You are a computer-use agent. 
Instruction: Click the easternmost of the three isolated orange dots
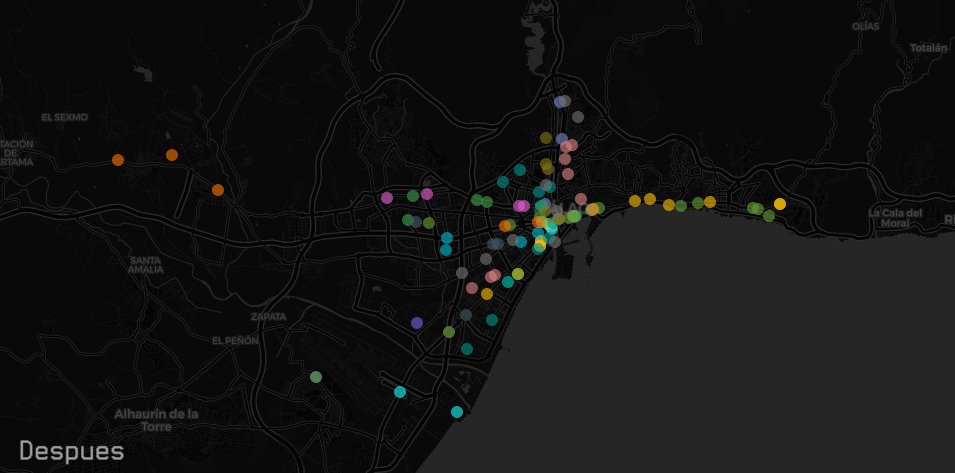click(x=218, y=190)
